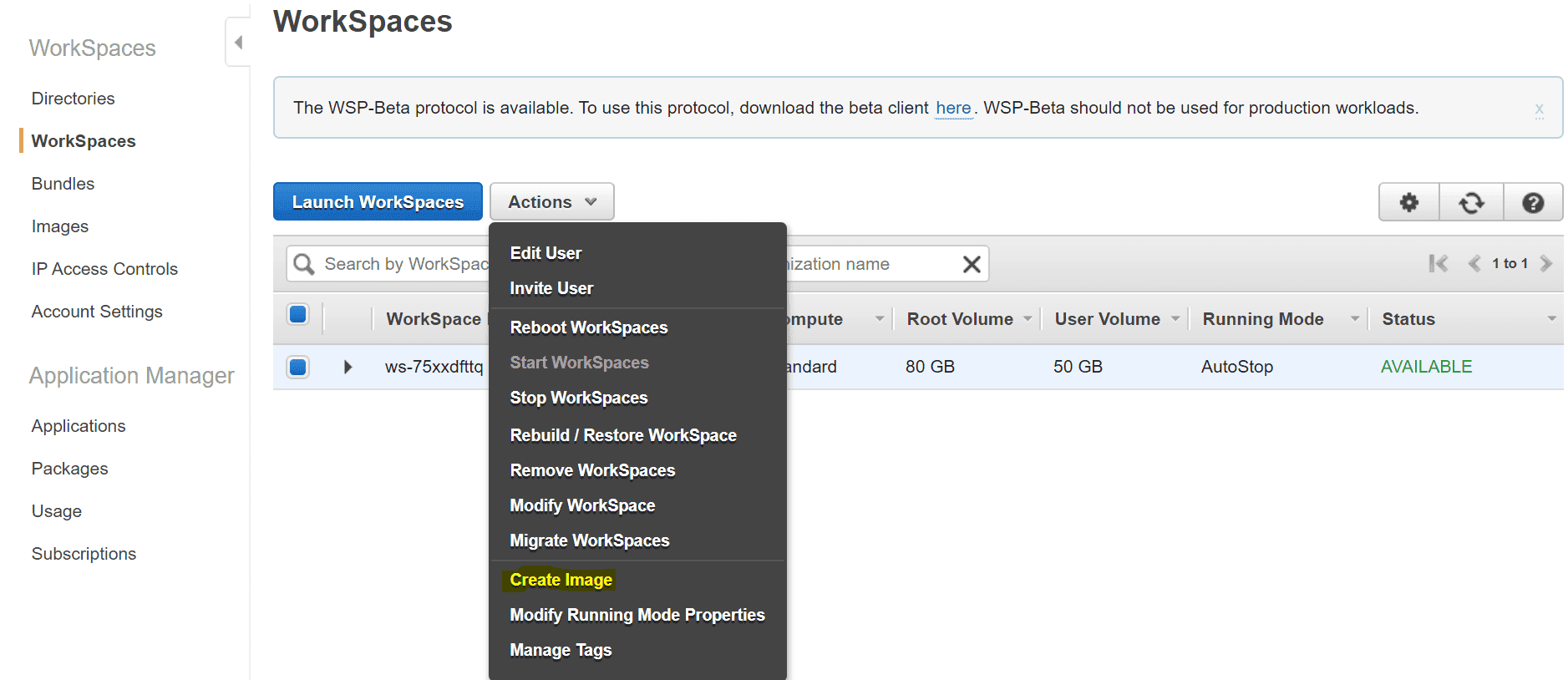The height and width of the screenshot is (680, 1568).
Task: Click the Launch WorkSpaces button
Action: point(378,202)
